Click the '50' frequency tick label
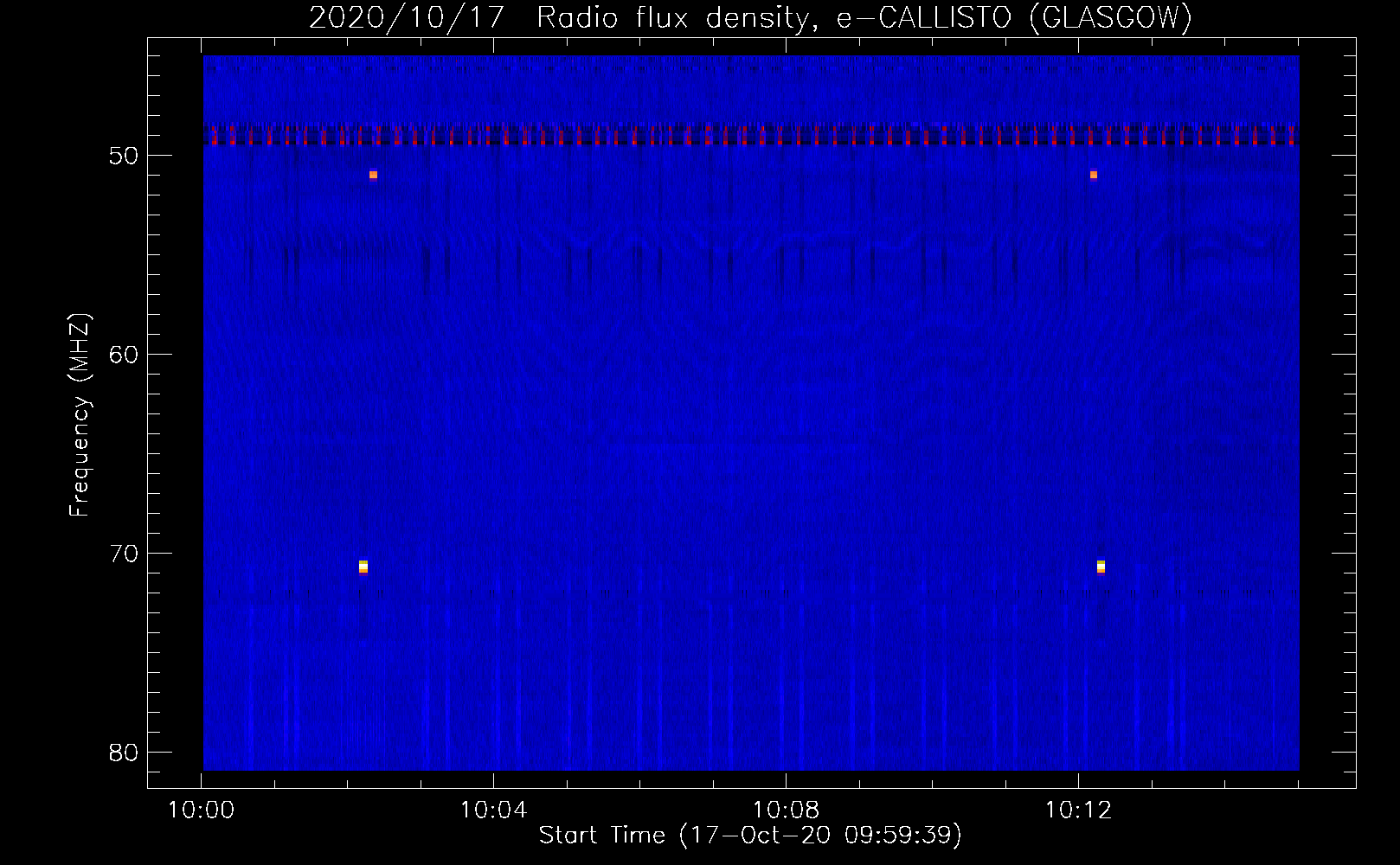1400x865 pixels. coord(124,156)
